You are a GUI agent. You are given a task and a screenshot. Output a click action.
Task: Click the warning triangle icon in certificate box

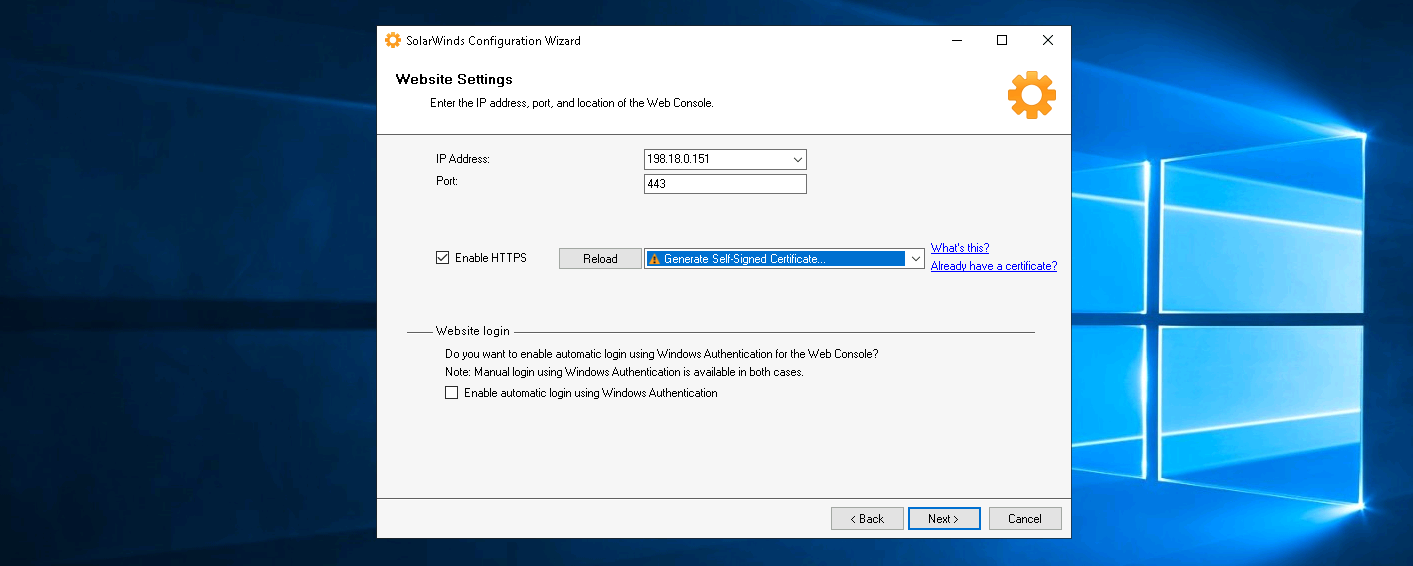click(654, 259)
